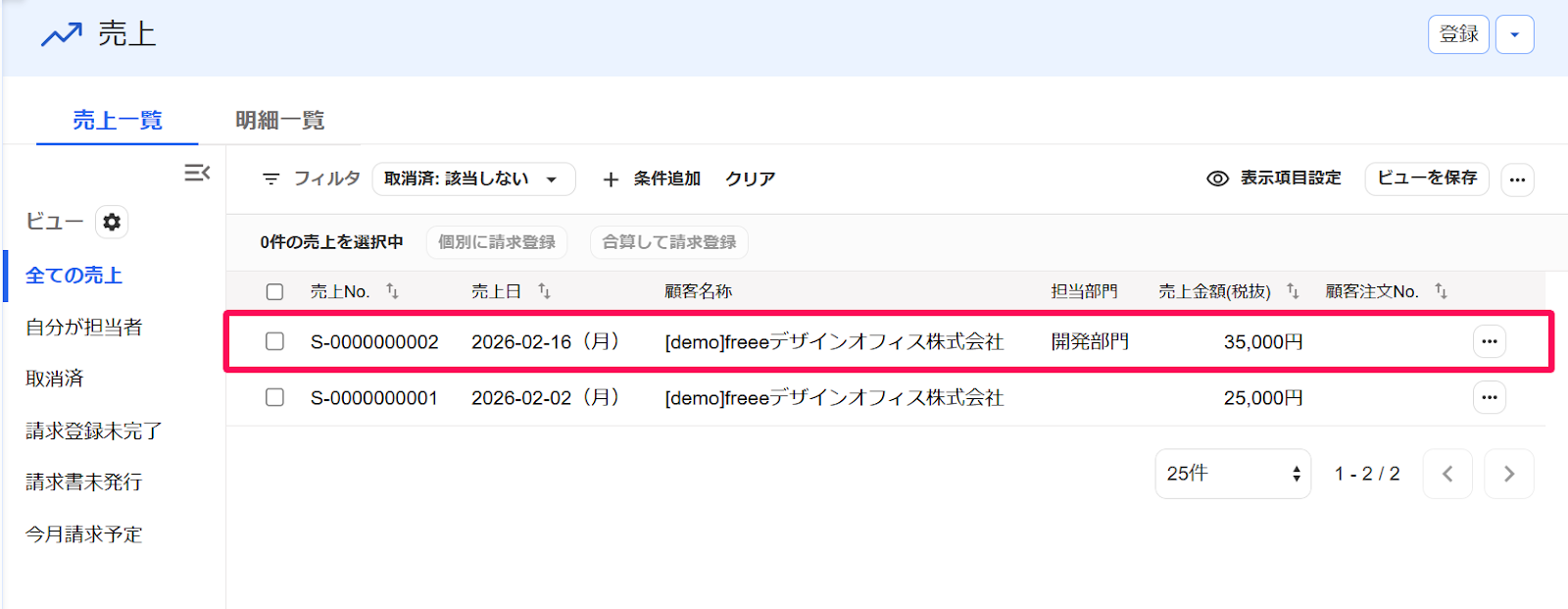The width and height of the screenshot is (1568, 609).
Task: Check the row S-0000000001 checkbox
Action: tap(274, 397)
